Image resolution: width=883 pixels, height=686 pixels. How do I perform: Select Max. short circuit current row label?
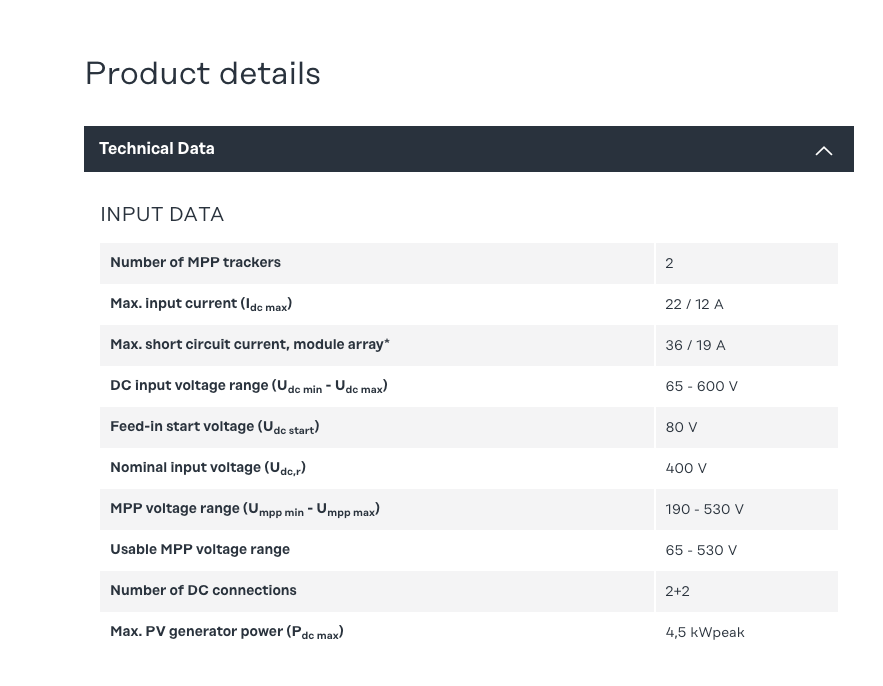[250, 345]
